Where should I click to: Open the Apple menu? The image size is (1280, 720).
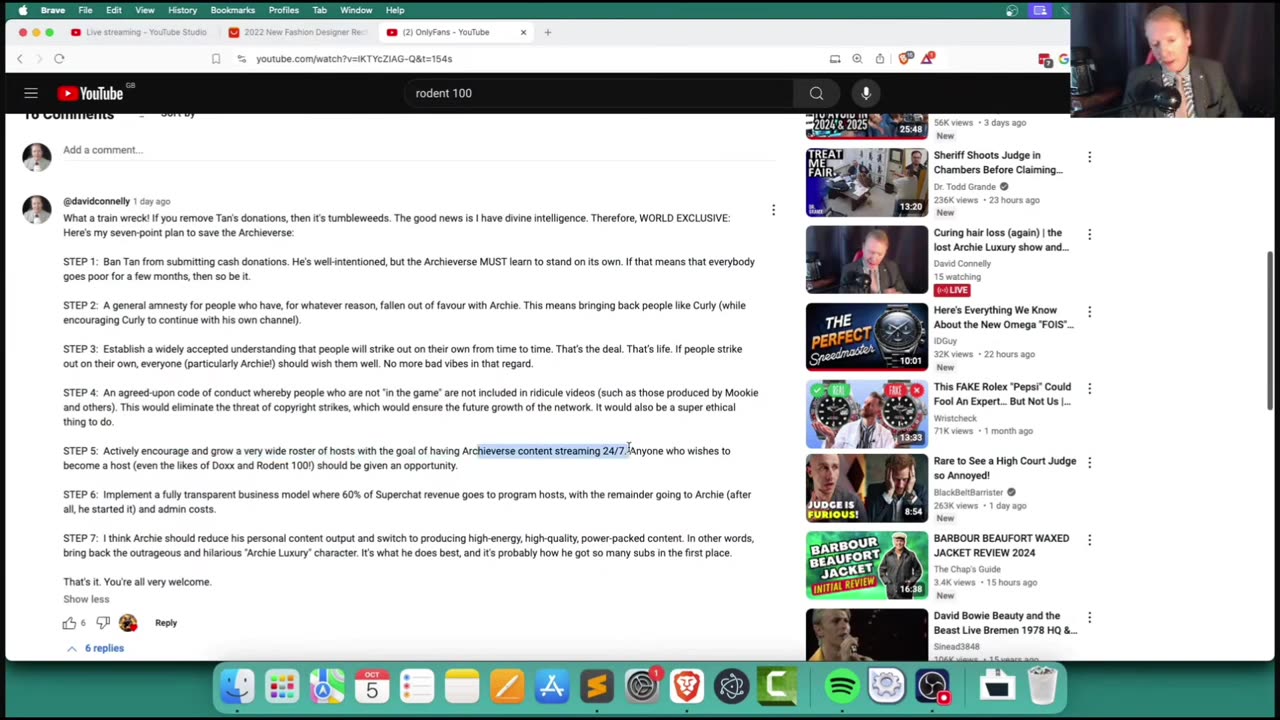[22, 10]
